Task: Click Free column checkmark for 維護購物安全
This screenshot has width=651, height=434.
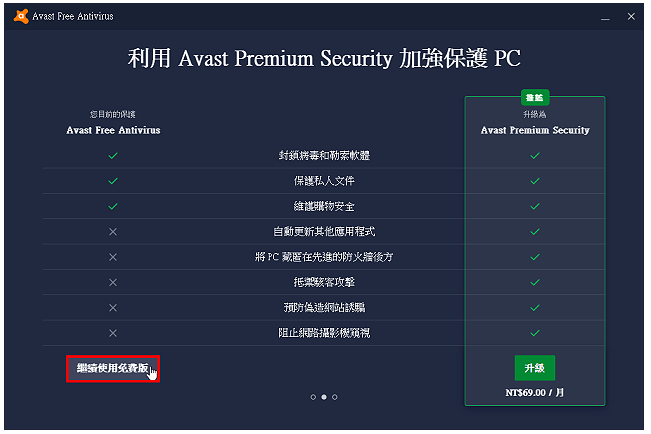Action: pyautogui.click(x=113, y=206)
